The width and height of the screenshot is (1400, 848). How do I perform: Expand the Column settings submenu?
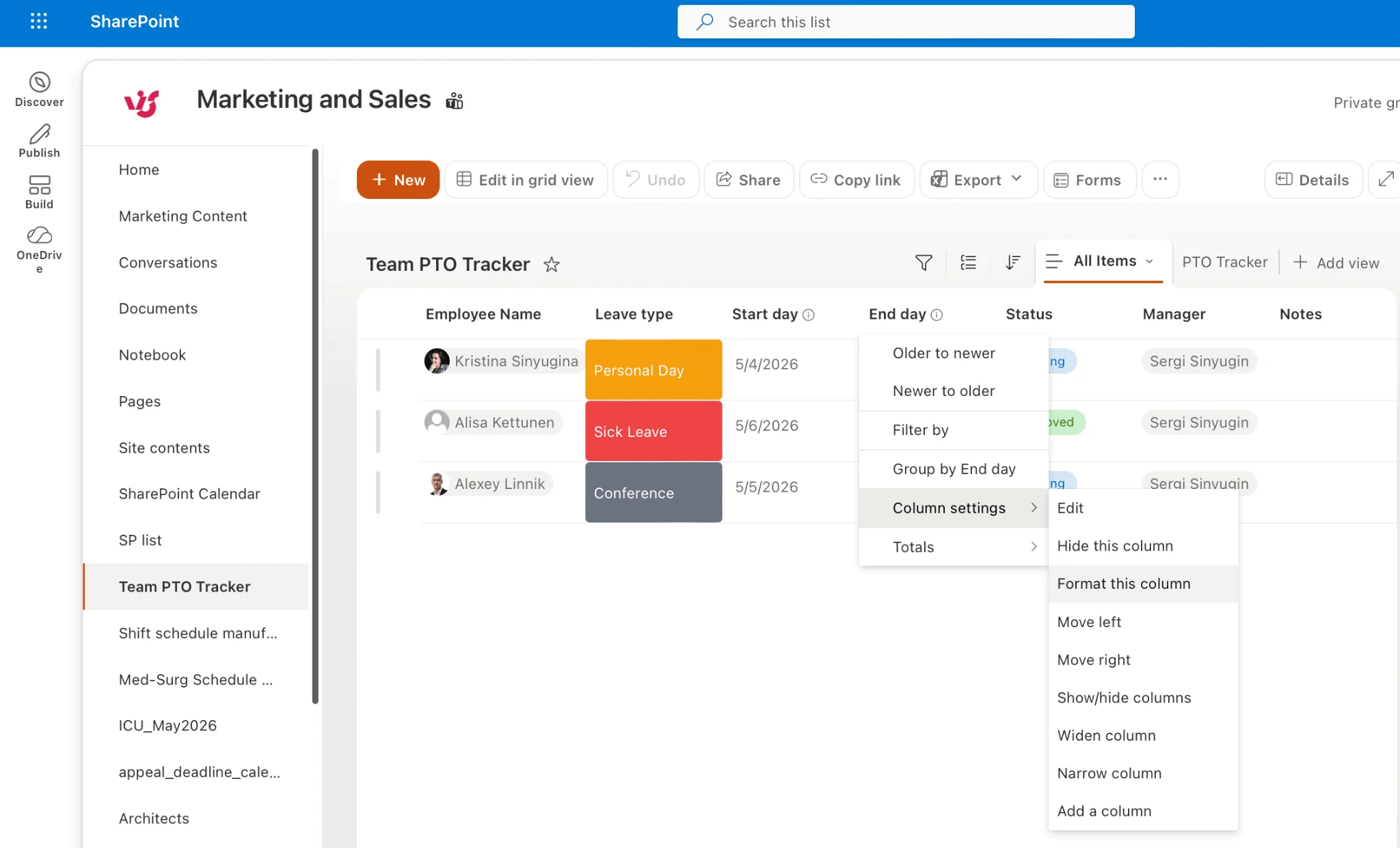point(954,508)
